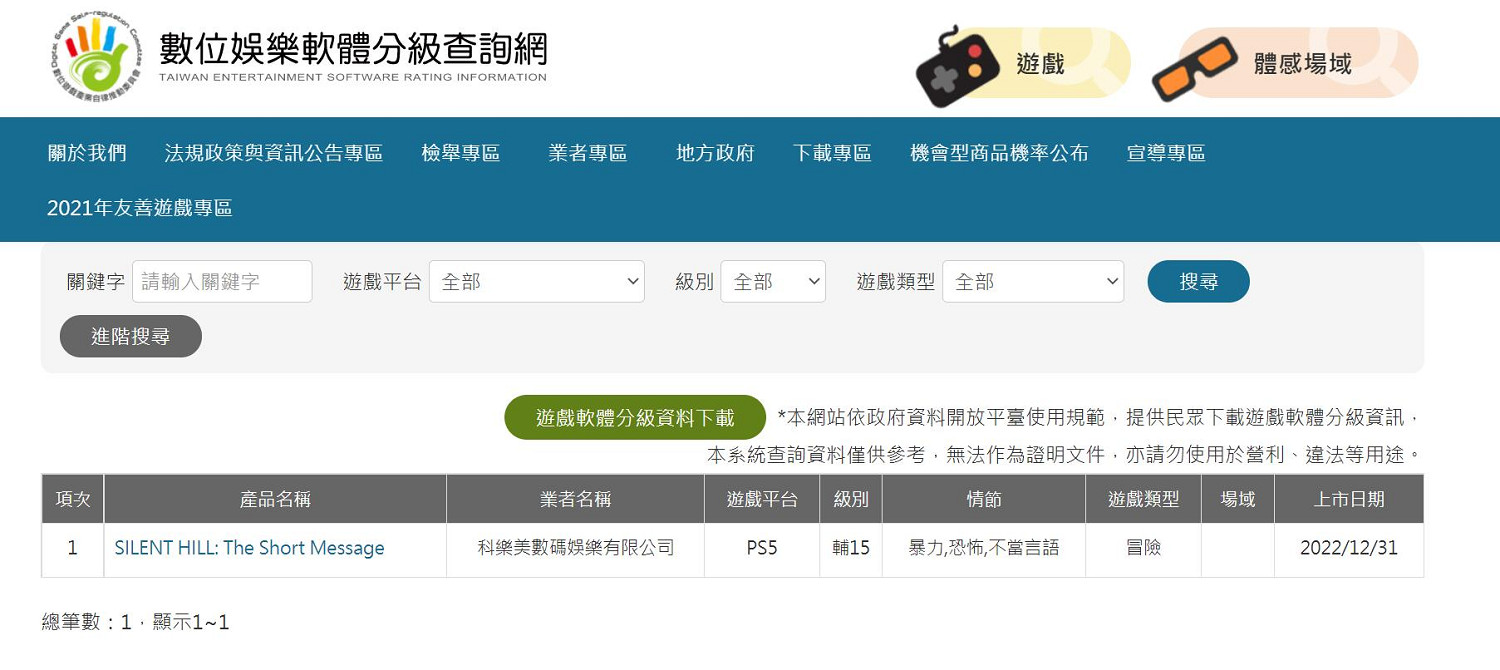Click the game controller icon
1500x670 pixels.
coord(956,65)
